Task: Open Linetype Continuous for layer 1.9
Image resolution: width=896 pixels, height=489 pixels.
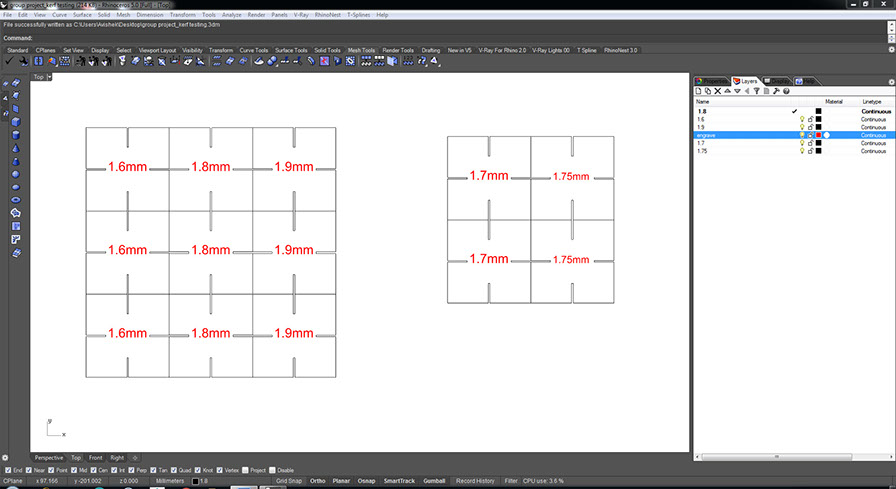Action: pyautogui.click(x=874, y=127)
